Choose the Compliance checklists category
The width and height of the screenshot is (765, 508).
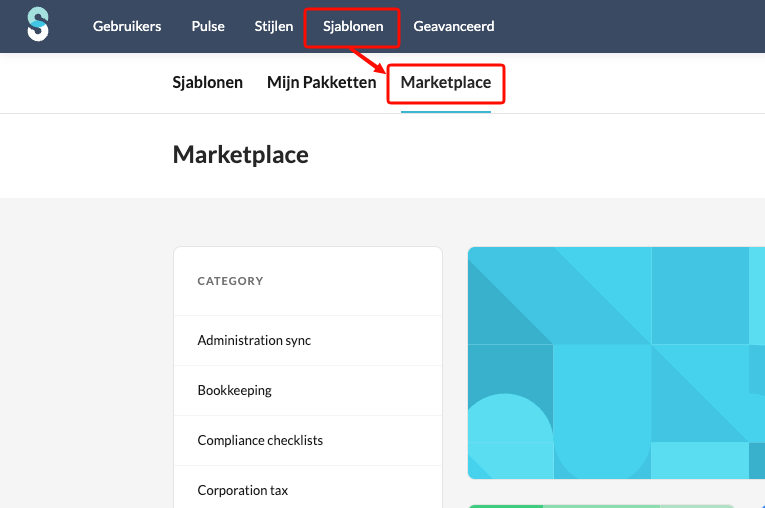pos(308,441)
